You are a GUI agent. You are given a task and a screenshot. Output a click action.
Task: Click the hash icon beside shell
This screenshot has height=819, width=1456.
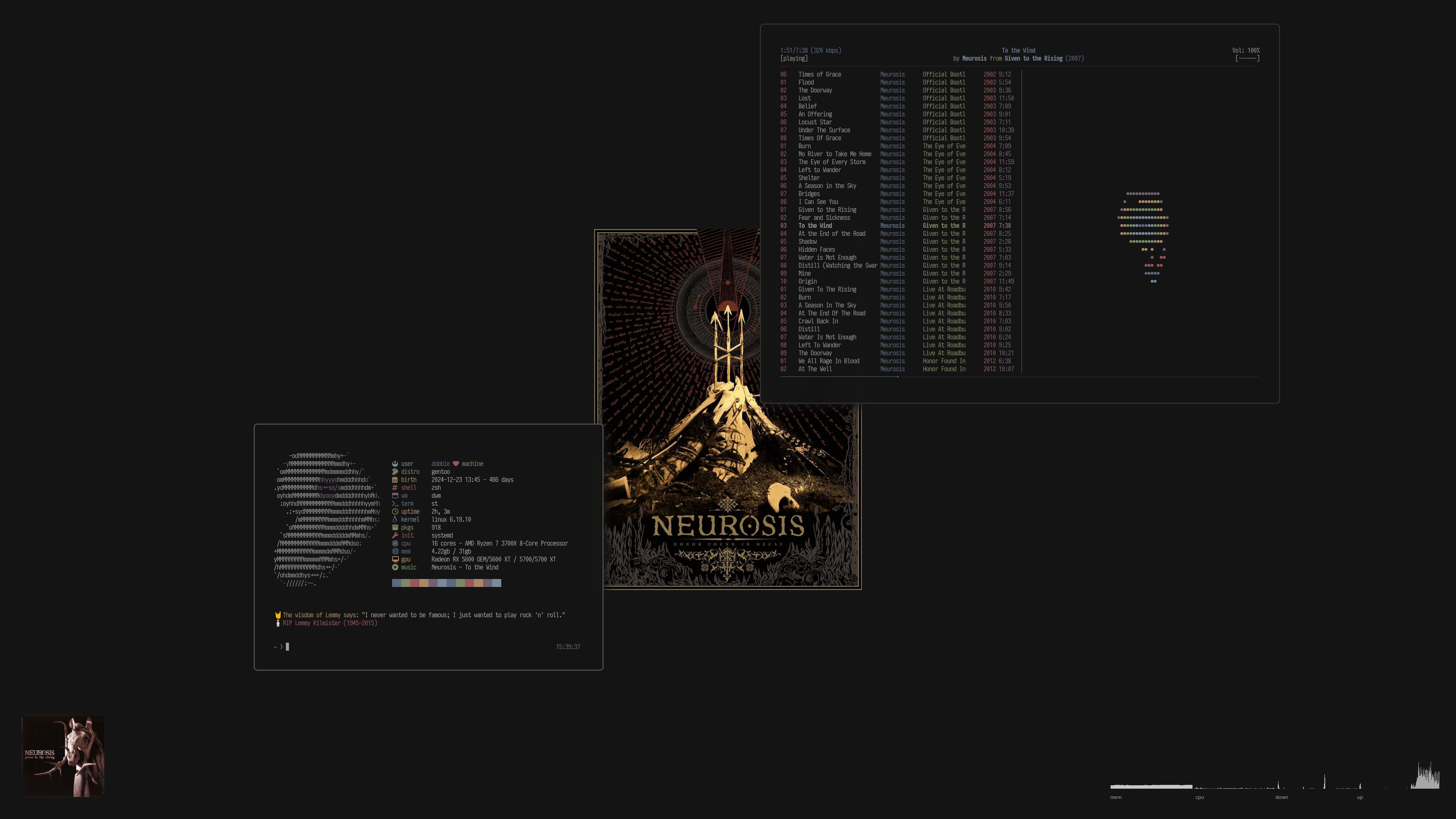tap(395, 488)
